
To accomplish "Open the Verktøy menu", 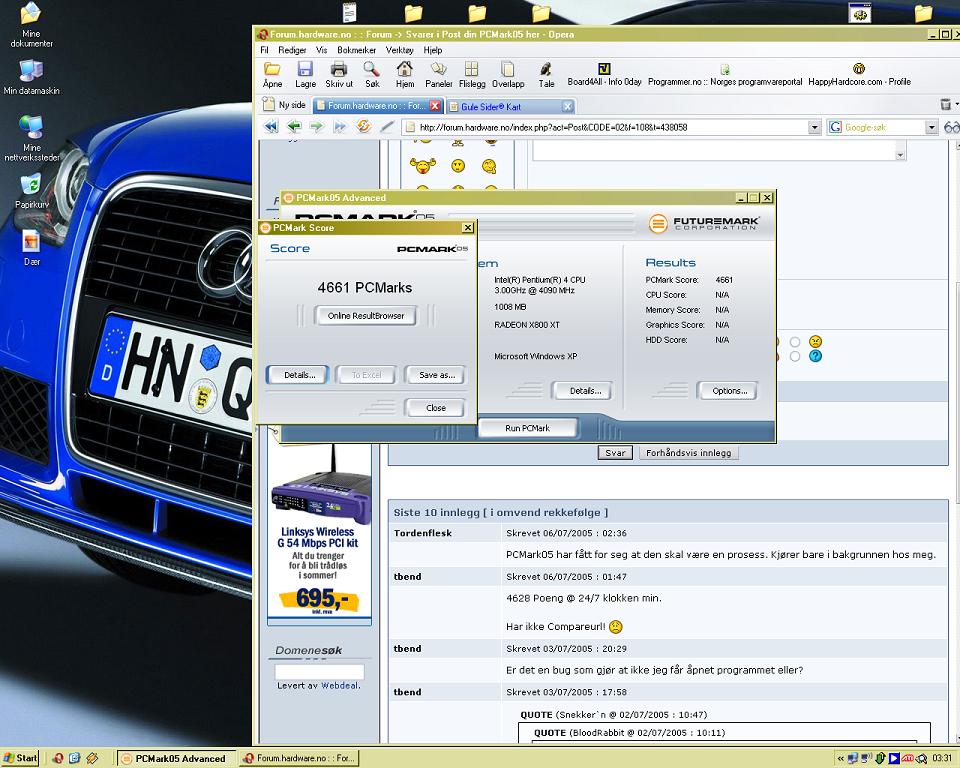I will pos(399,50).
